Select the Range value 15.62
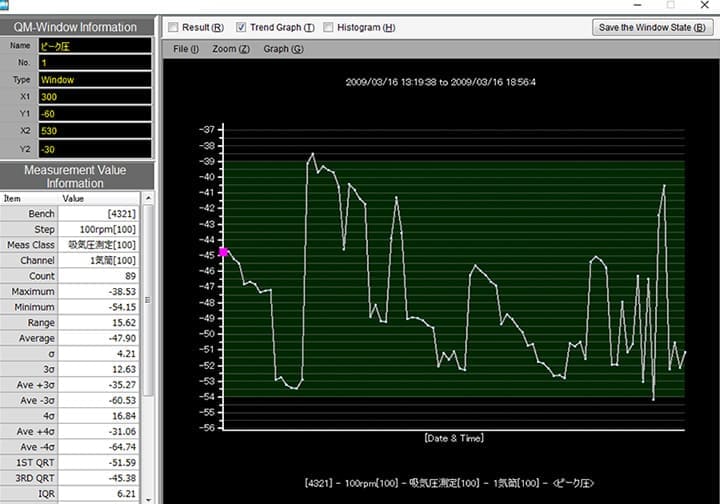This screenshot has height=504, width=720. 99,323
